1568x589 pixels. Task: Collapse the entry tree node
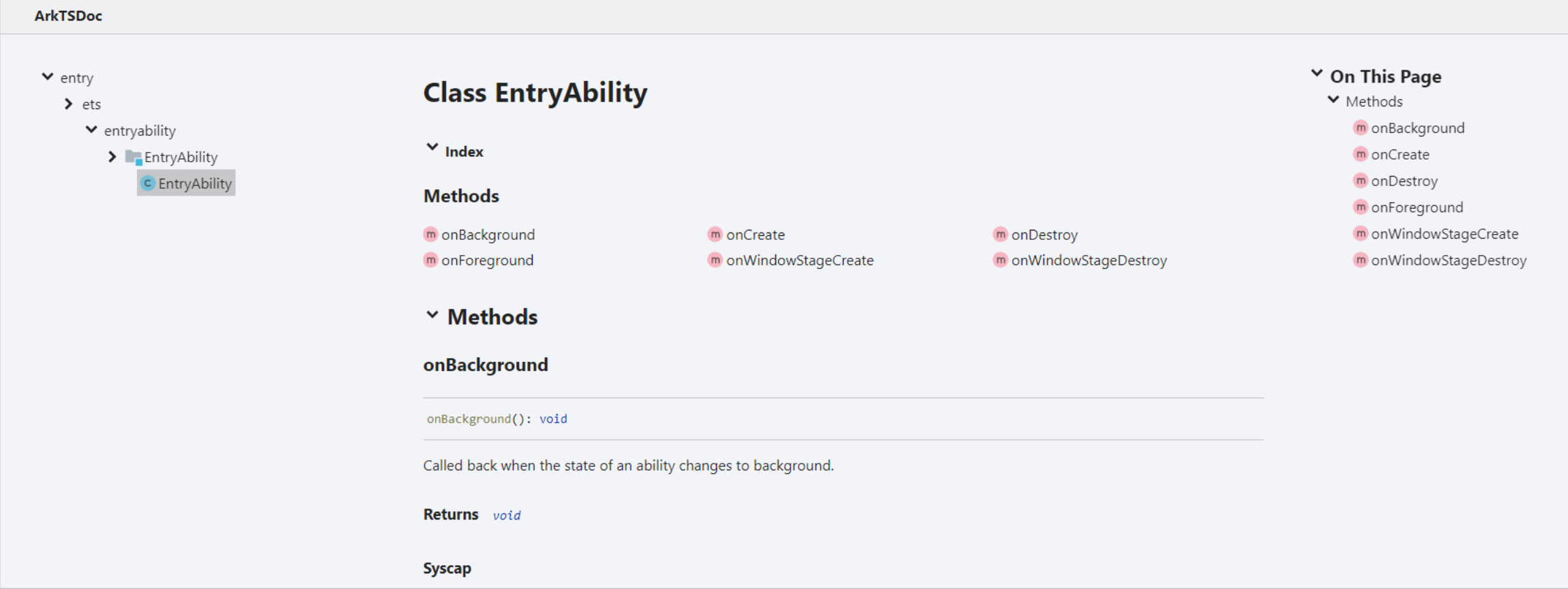tap(48, 77)
